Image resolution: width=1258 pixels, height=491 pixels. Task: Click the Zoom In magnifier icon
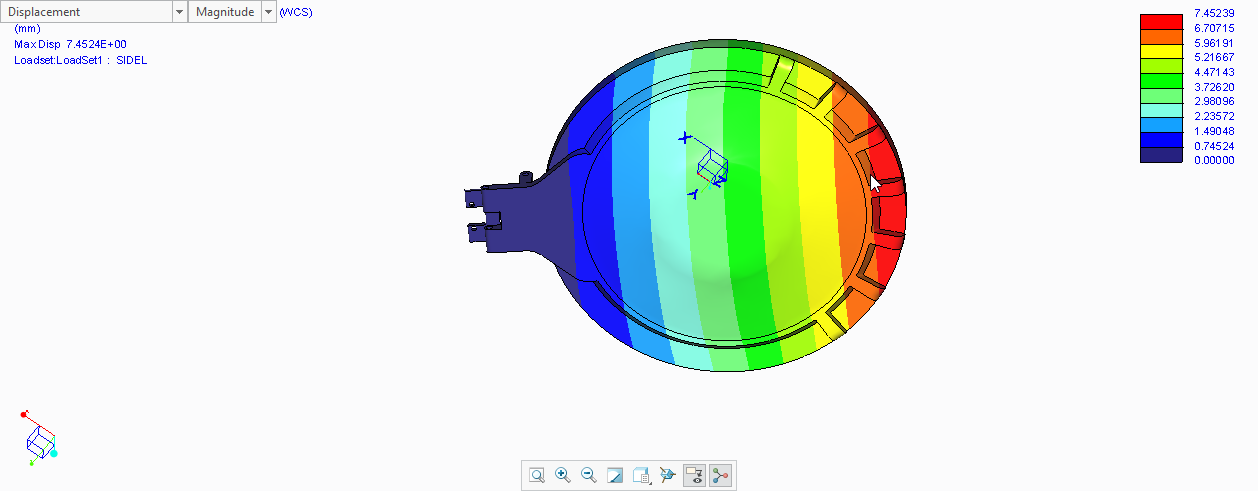point(563,476)
